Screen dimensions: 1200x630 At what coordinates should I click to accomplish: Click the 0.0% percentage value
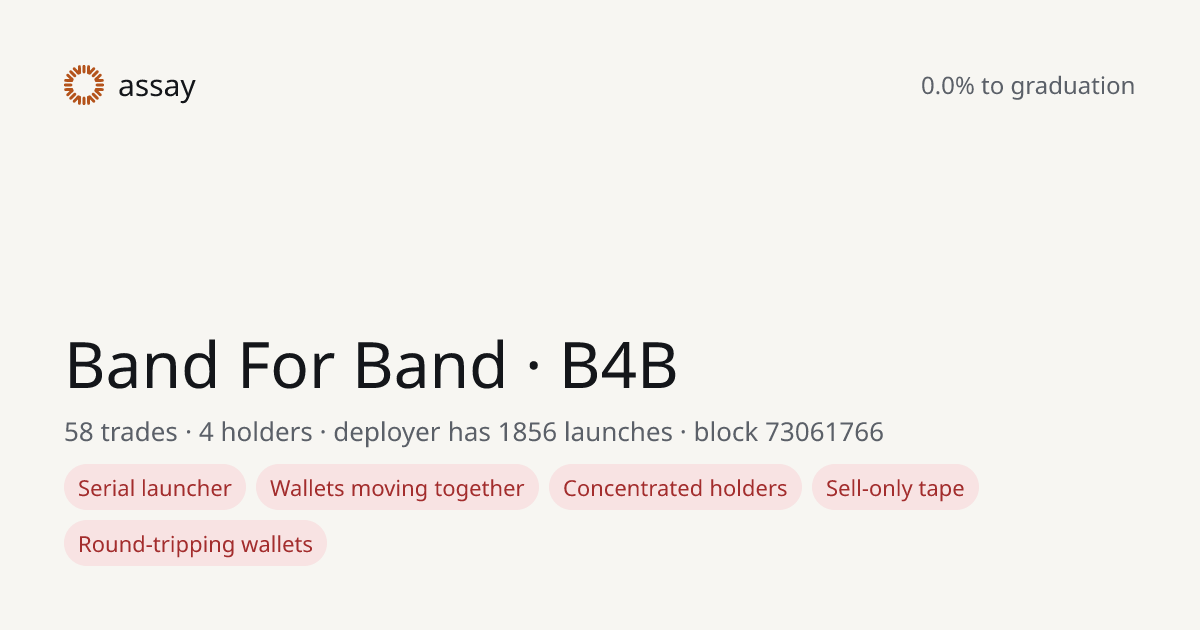point(947,86)
